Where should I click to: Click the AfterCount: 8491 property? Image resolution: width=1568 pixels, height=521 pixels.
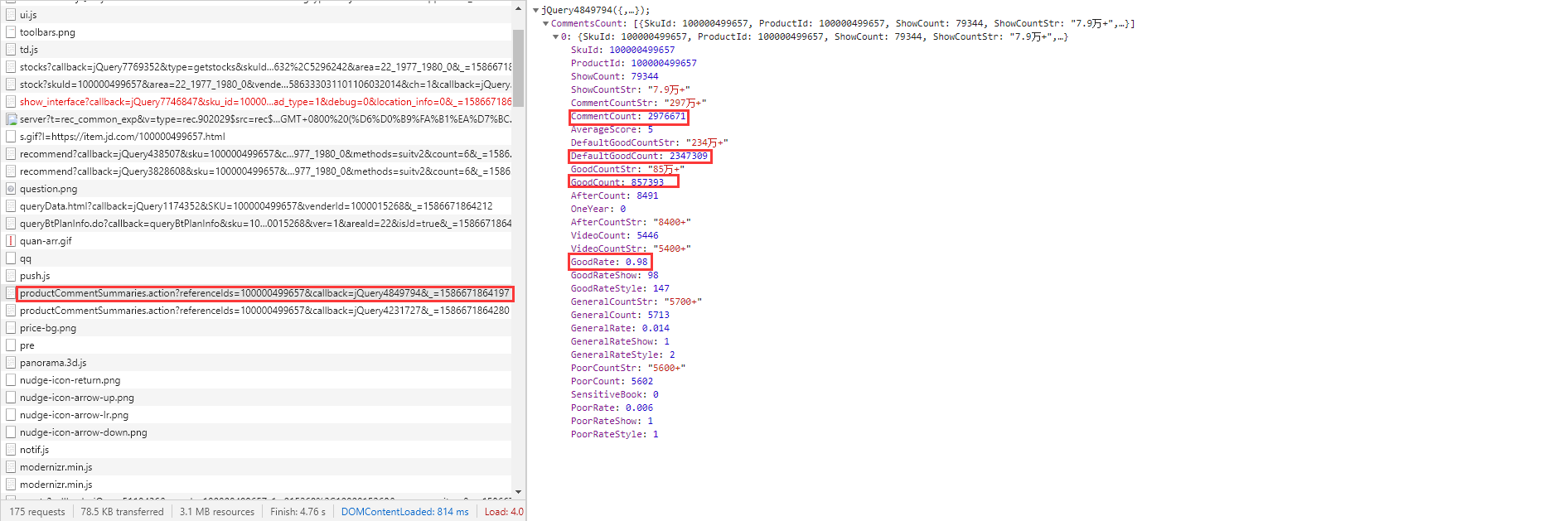pyautogui.click(x=614, y=195)
